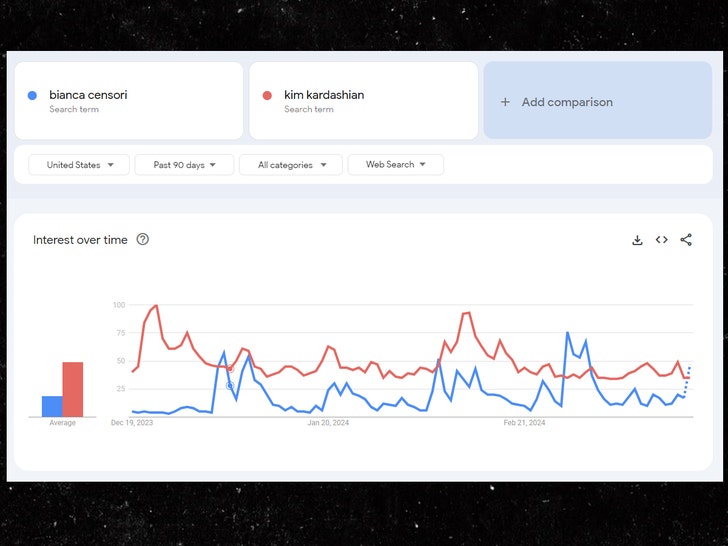The width and height of the screenshot is (728, 546).
Task: Click the blue circled data point on chart
Action: coord(229,385)
